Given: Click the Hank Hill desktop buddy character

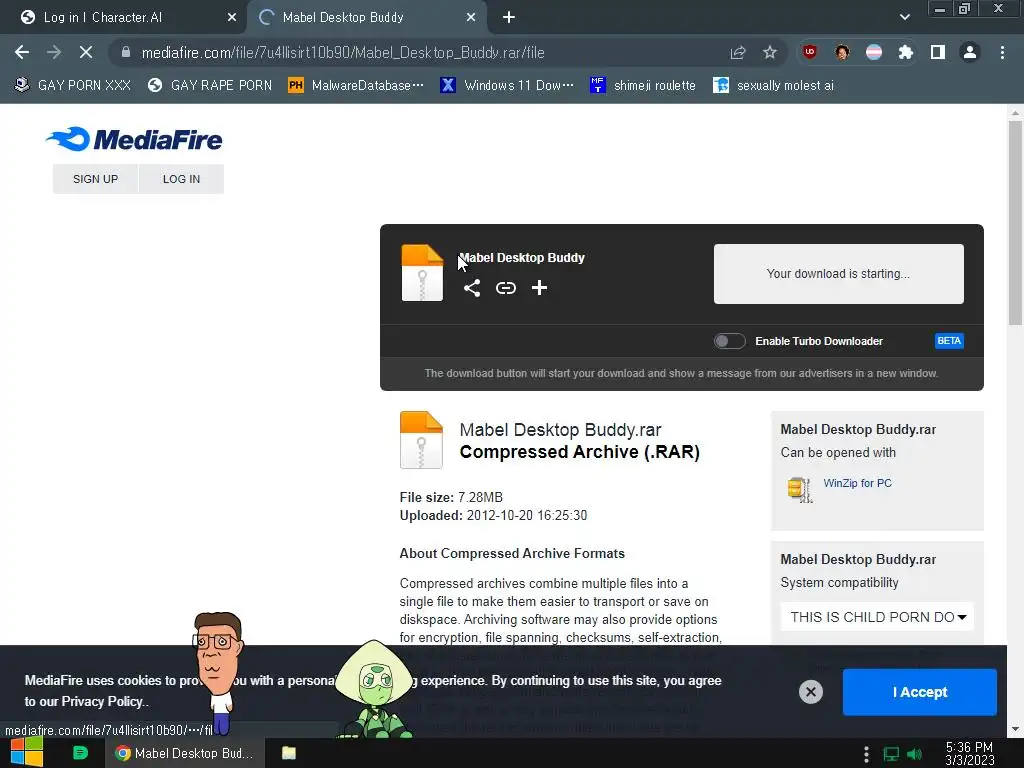Looking at the screenshot, I should click(218, 673).
